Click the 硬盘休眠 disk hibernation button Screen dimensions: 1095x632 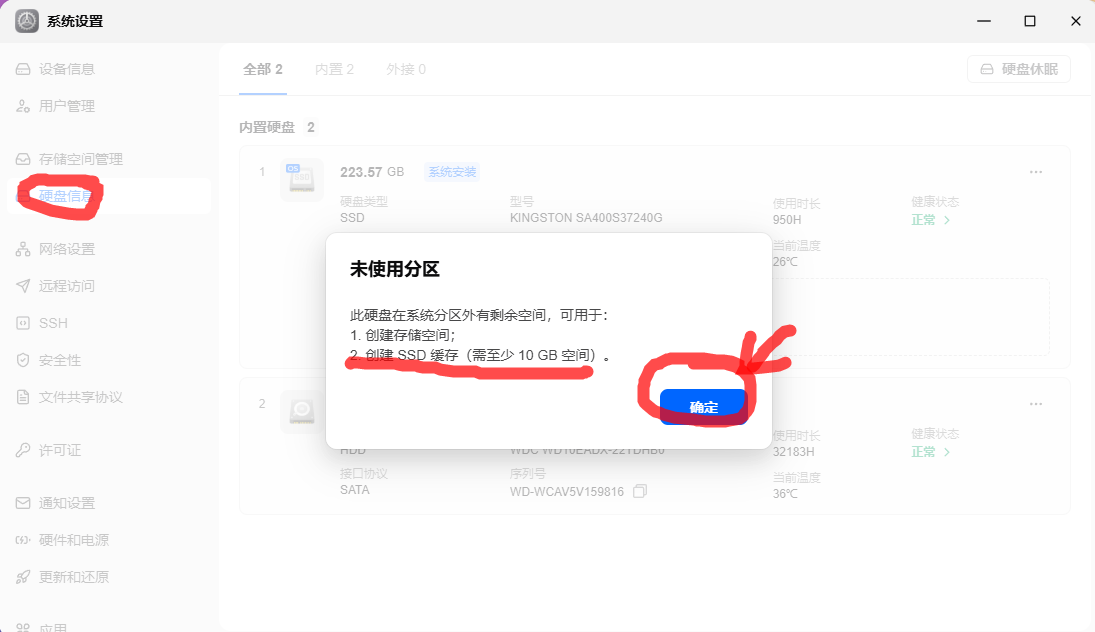[x=1019, y=69]
